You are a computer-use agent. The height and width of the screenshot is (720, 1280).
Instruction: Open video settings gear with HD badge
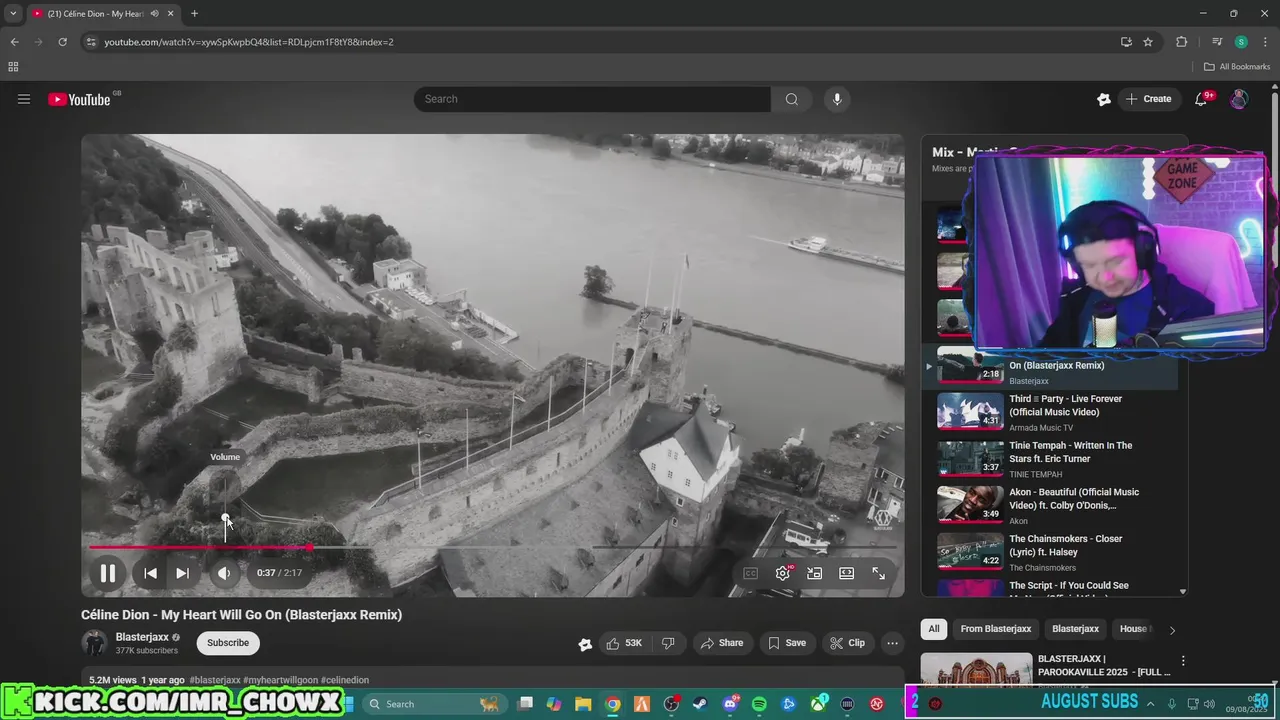click(x=783, y=573)
